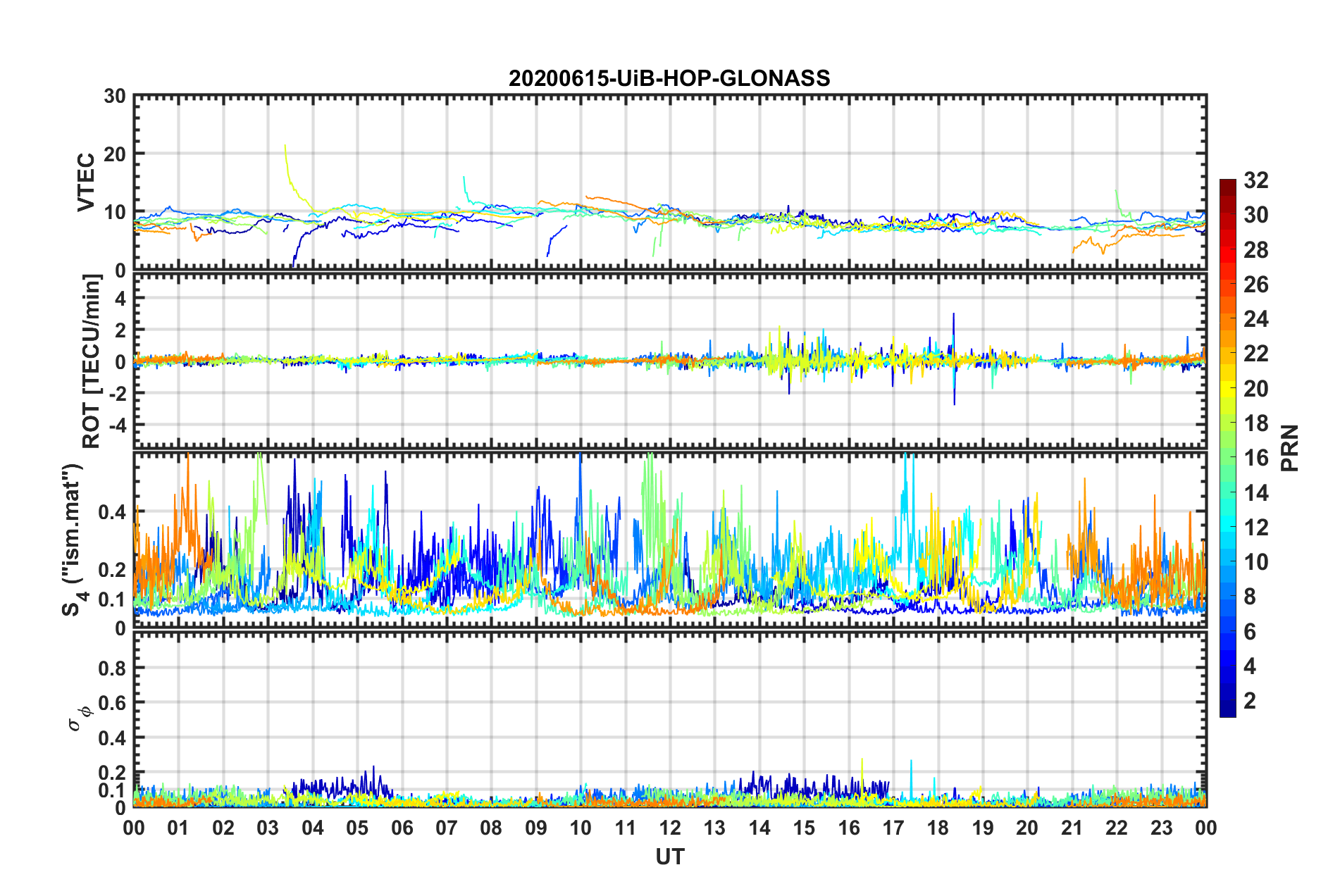Click UT axis tick label 03
This screenshot has width=1340, height=896.
click(x=268, y=828)
